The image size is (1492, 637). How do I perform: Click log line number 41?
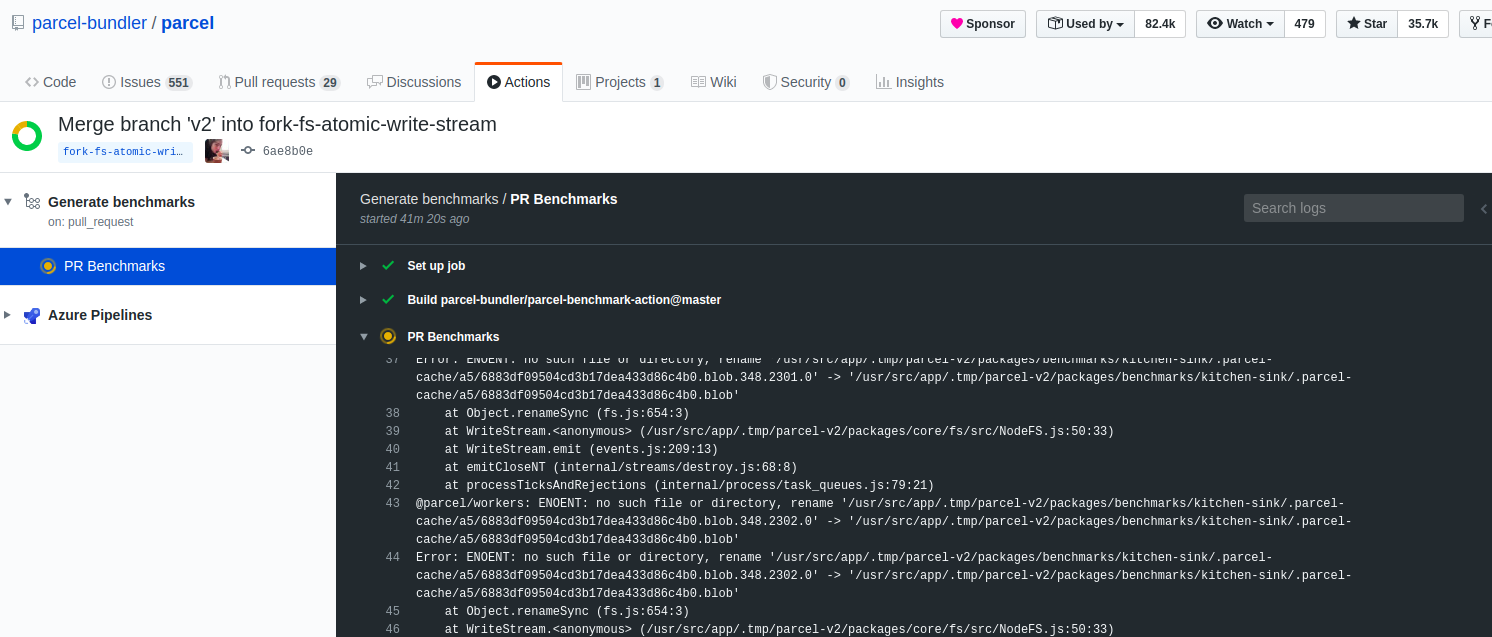392,468
